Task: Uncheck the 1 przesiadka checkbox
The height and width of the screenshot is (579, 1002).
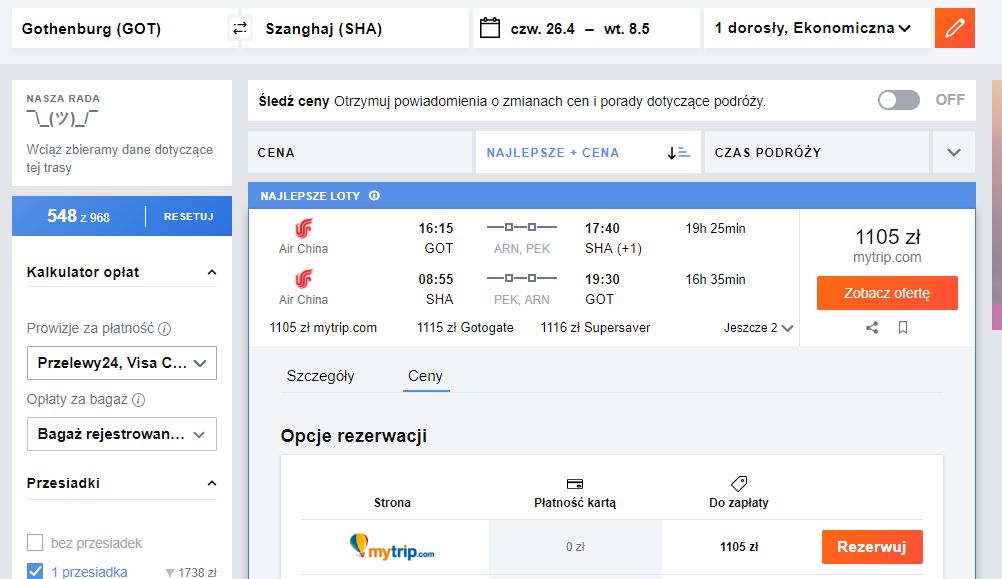Action: [x=35, y=571]
